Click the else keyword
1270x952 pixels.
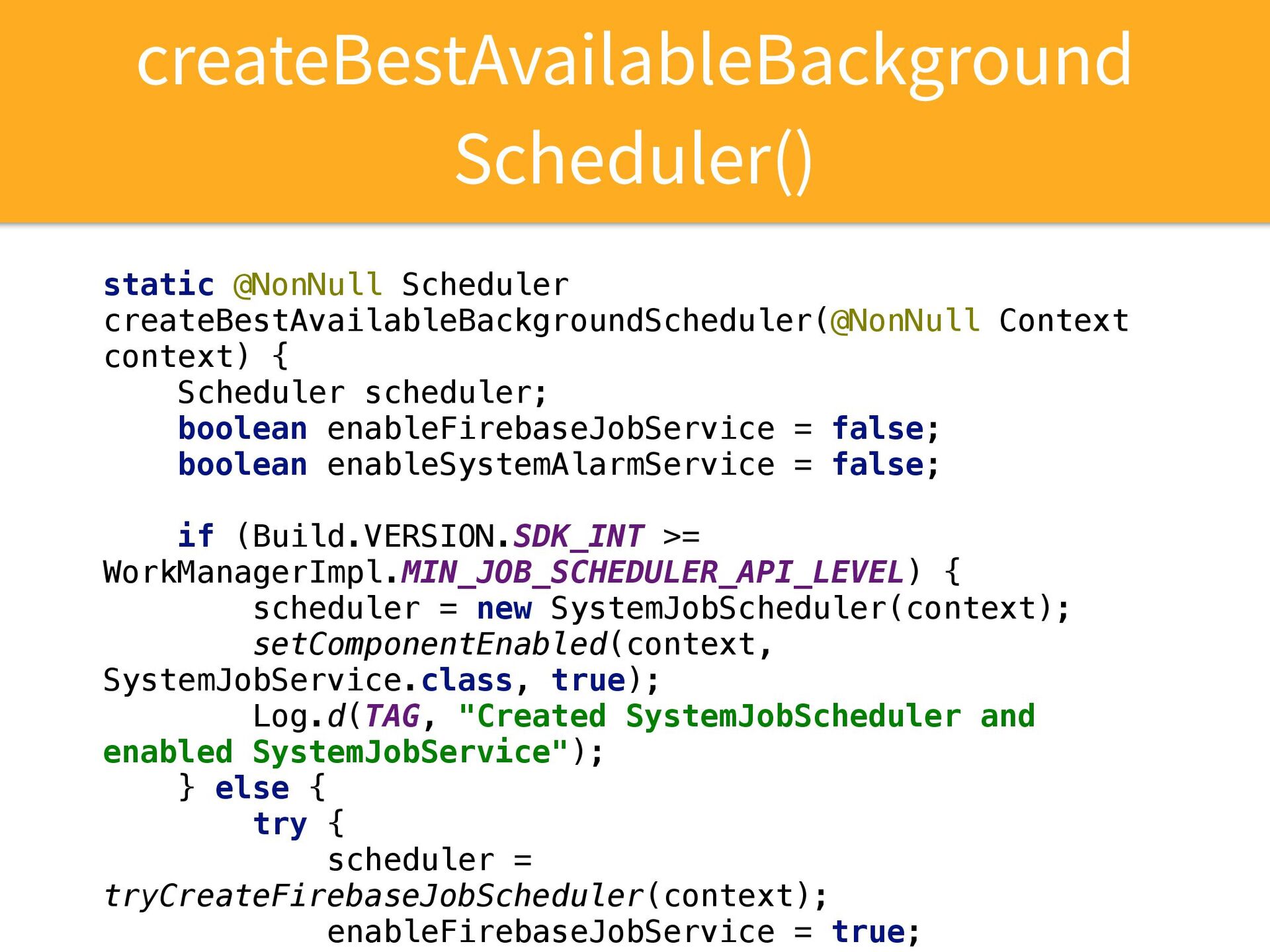252,788
